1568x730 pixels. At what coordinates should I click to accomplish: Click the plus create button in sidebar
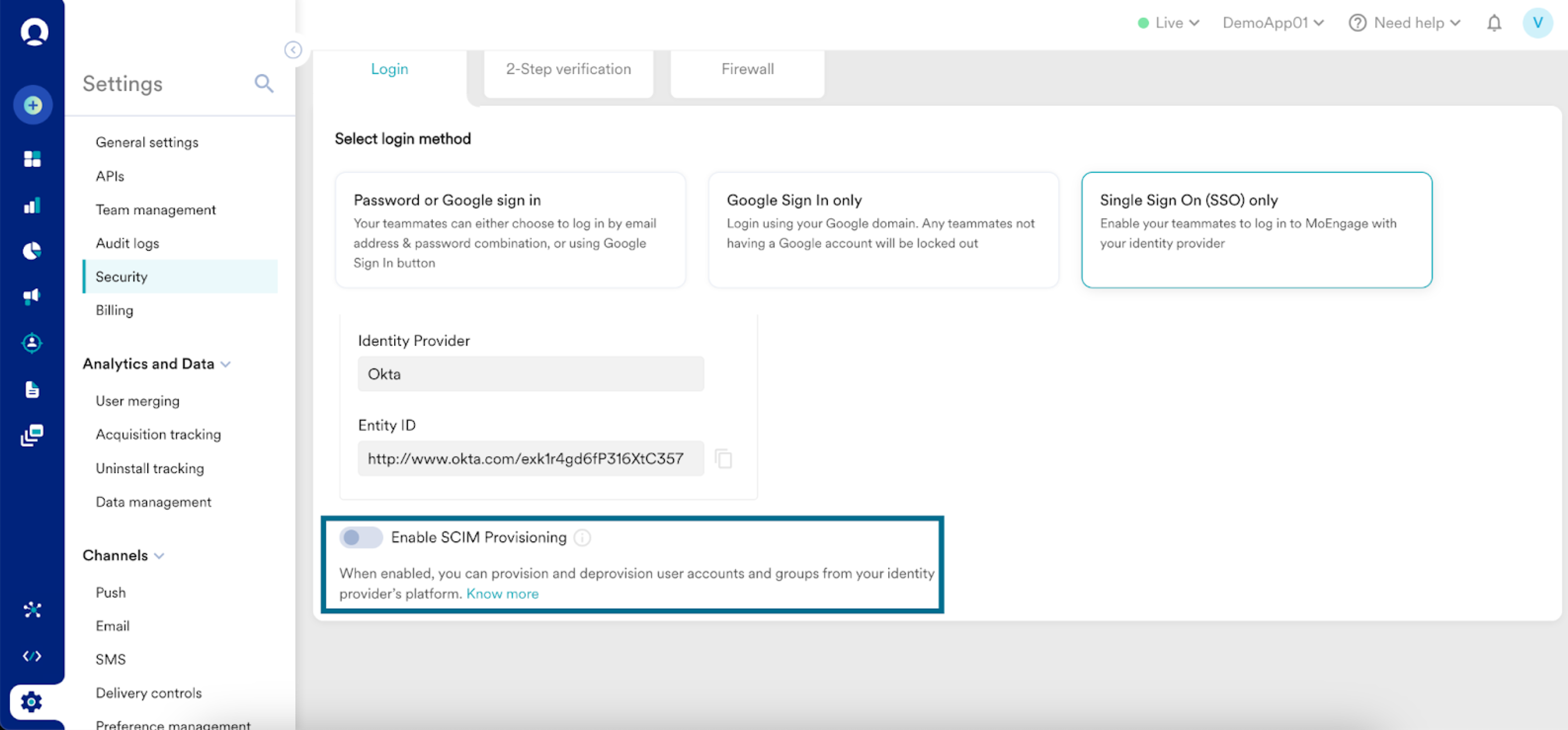tap(33, 105)
